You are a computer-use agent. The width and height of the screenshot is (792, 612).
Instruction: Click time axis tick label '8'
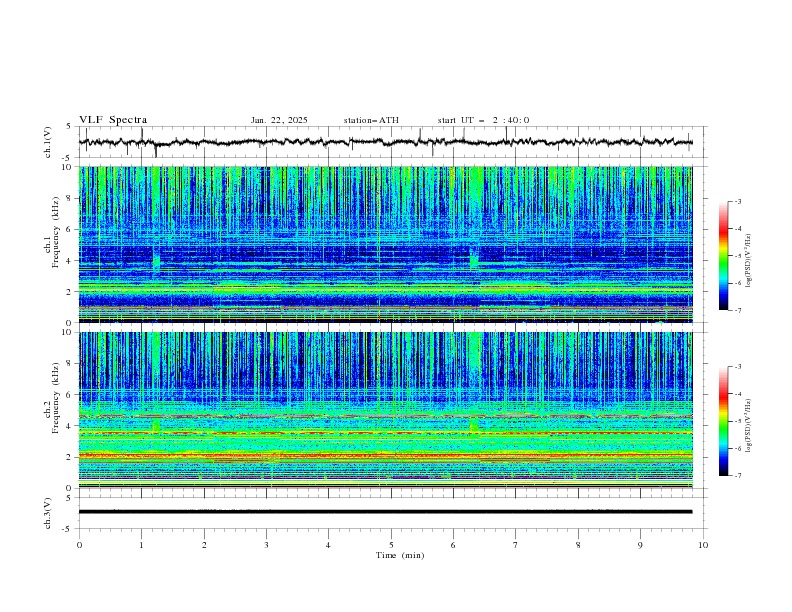pyautogui.click(x=578, y=545)
